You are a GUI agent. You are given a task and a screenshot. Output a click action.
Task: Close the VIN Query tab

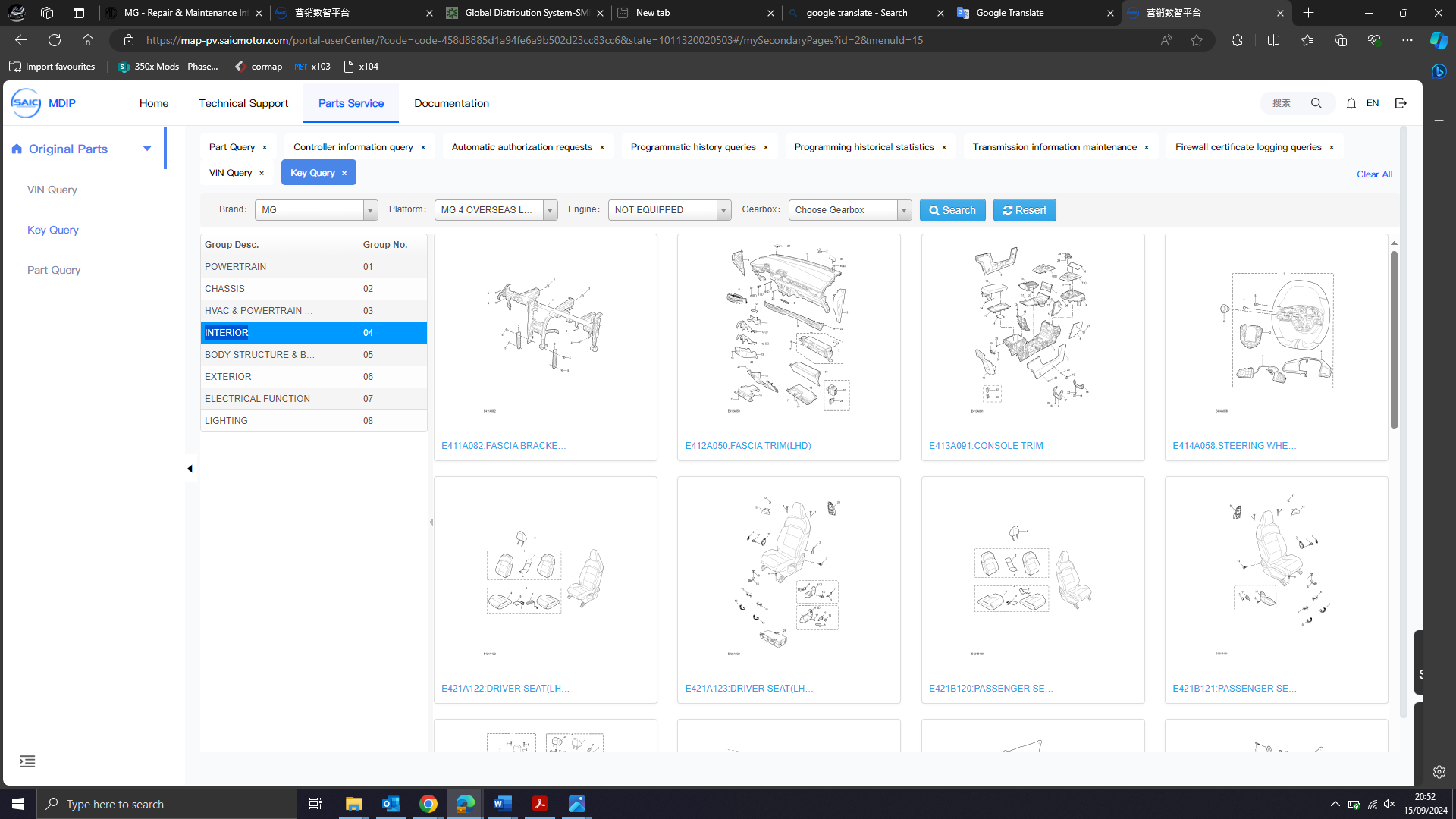pos(262,173)
